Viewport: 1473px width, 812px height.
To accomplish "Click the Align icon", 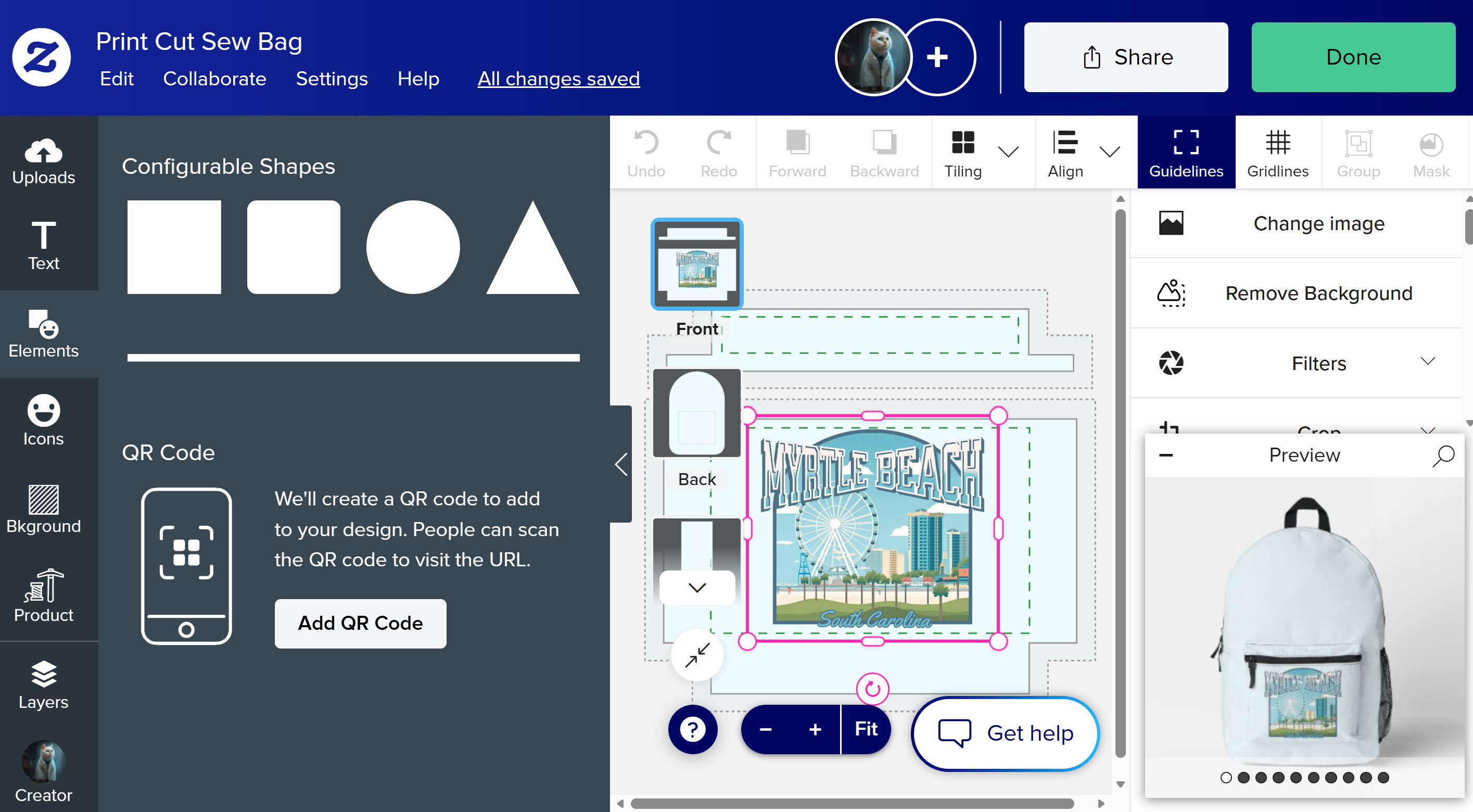I will pos(1065,143).
